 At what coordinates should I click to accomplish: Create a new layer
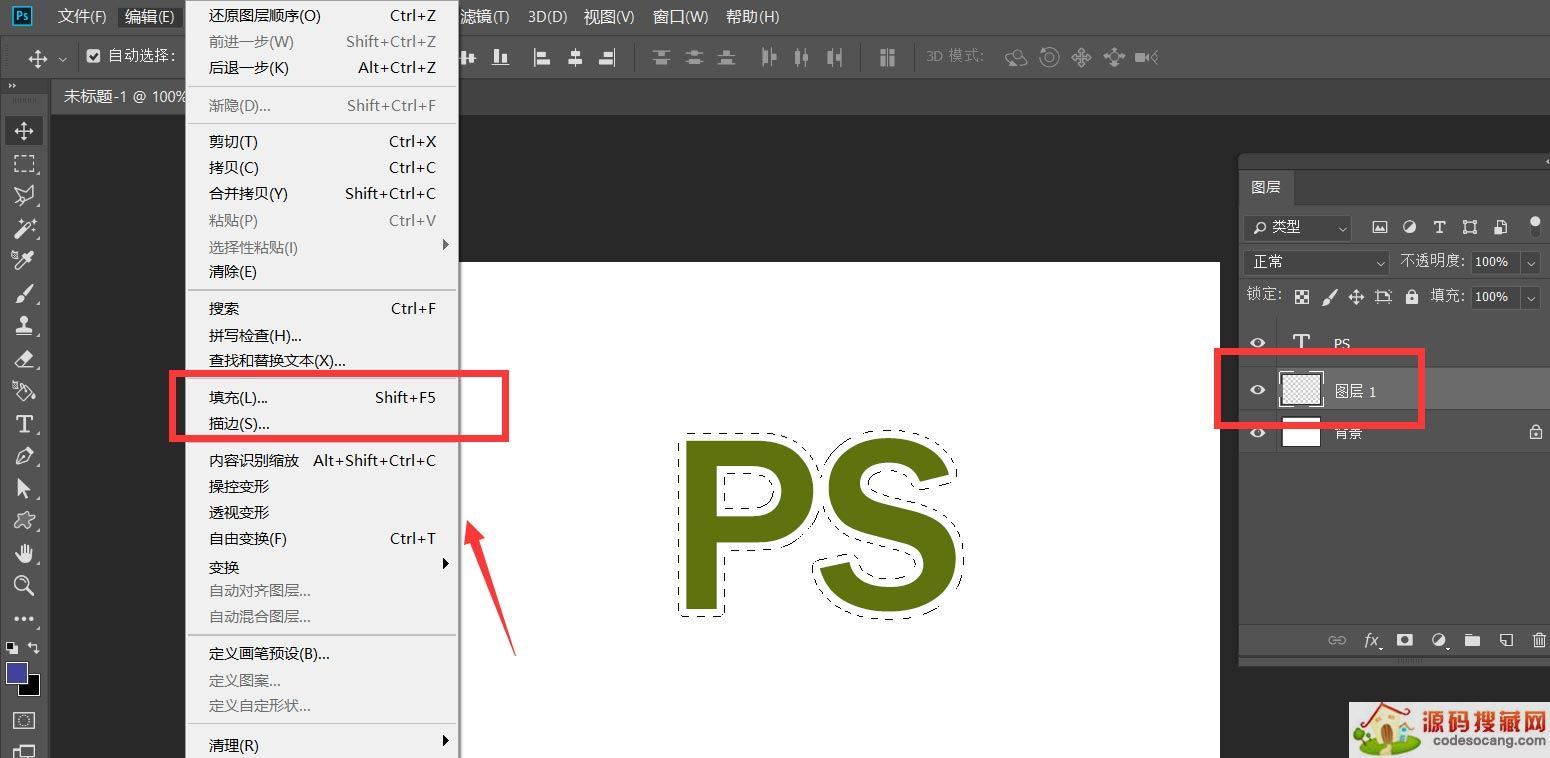1506,640
